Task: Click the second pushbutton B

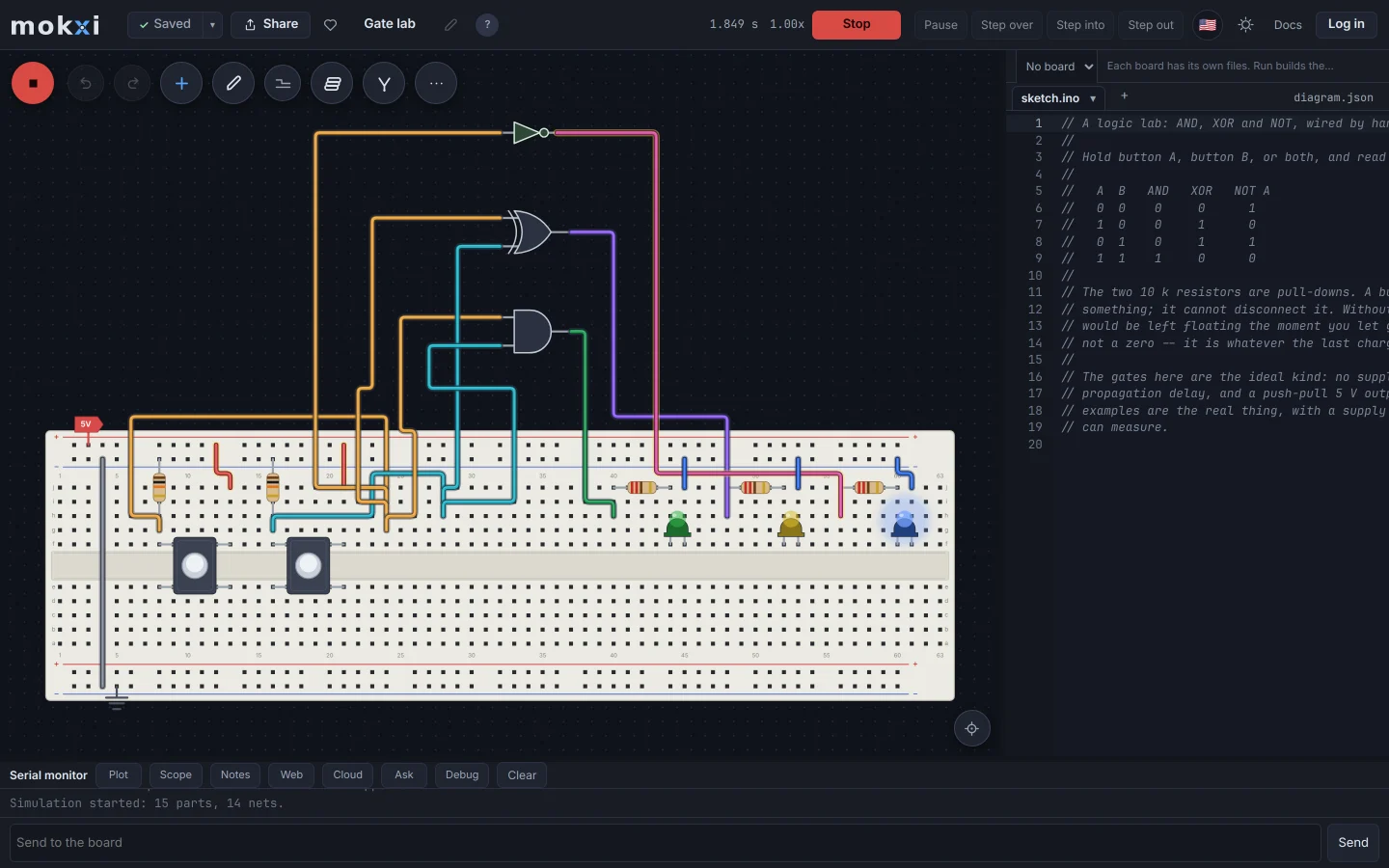Action: 309,565
